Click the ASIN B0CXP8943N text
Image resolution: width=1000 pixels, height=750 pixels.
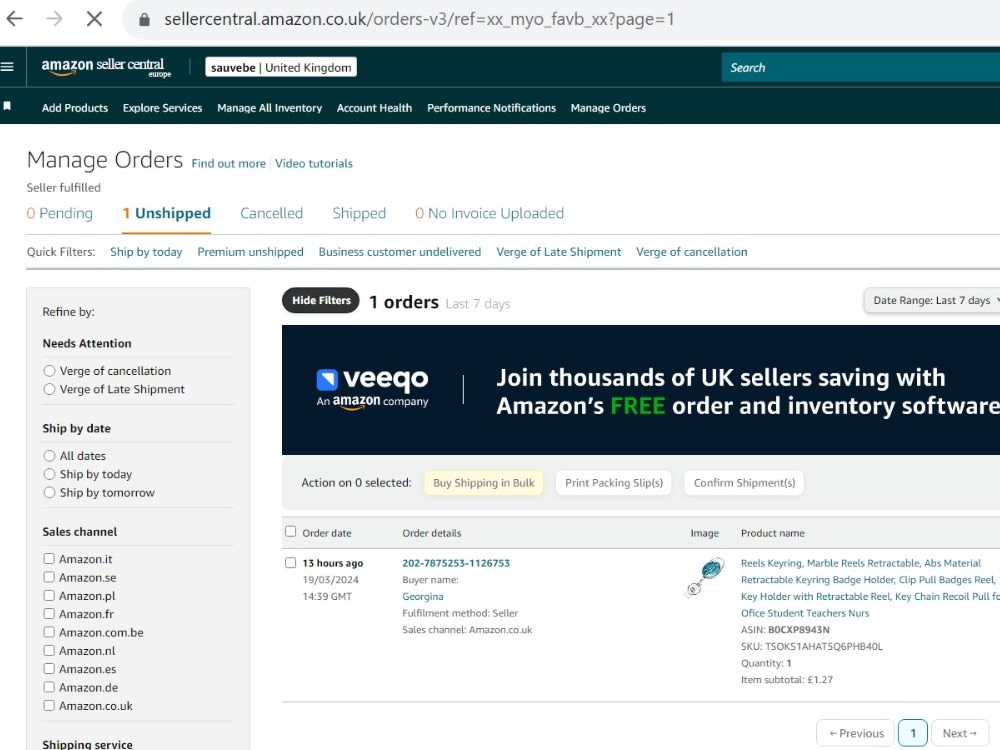[x=785, y=629]
